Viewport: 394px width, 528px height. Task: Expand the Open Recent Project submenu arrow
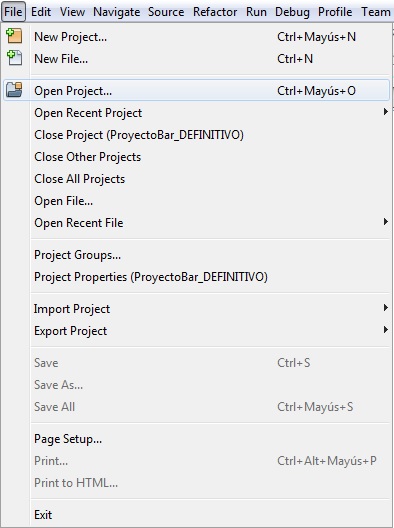click(386, 111)
